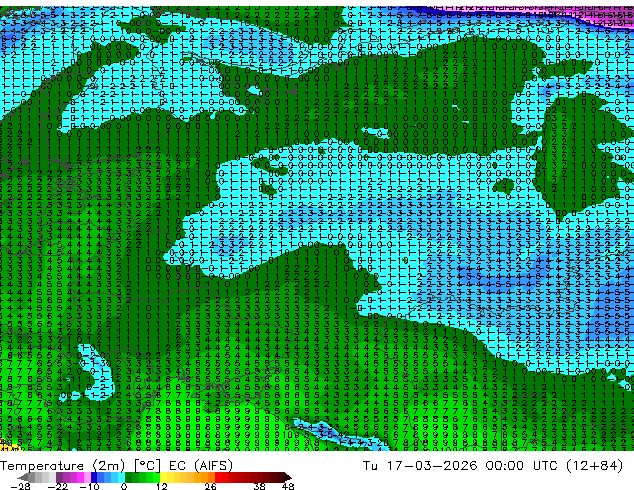This screenshot has height=490, width=634.
Task: Click the '[°C]' unit label
Action: (147, 466)
